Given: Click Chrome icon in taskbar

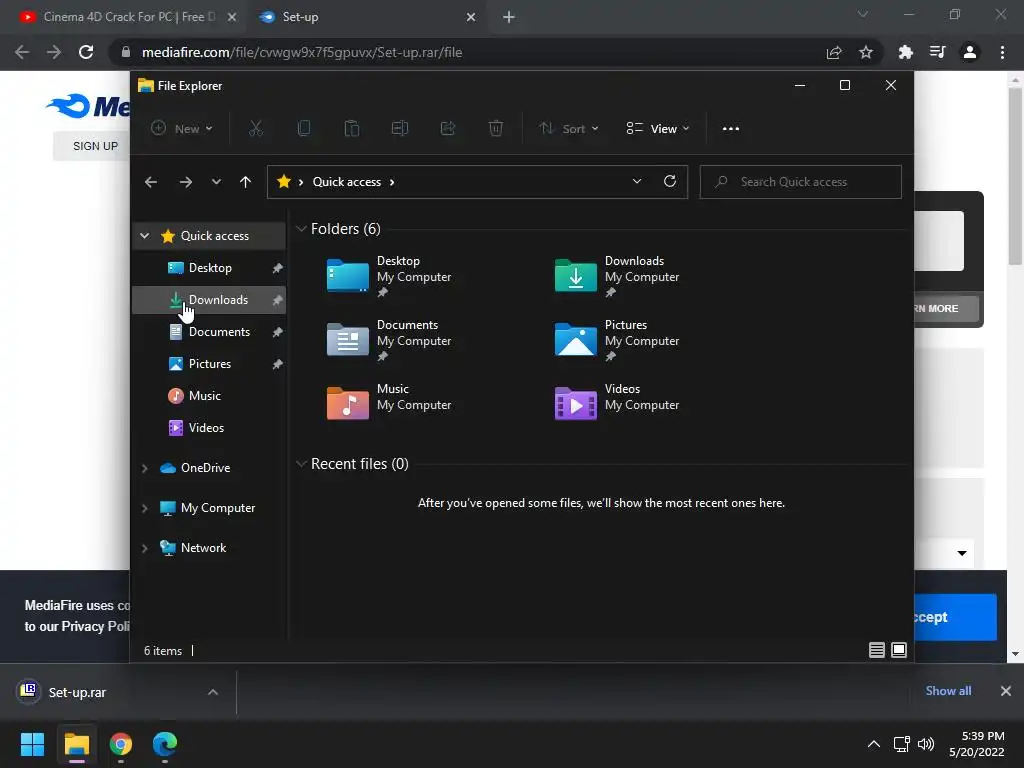Looking at the screenshot, I should [121, 744].
